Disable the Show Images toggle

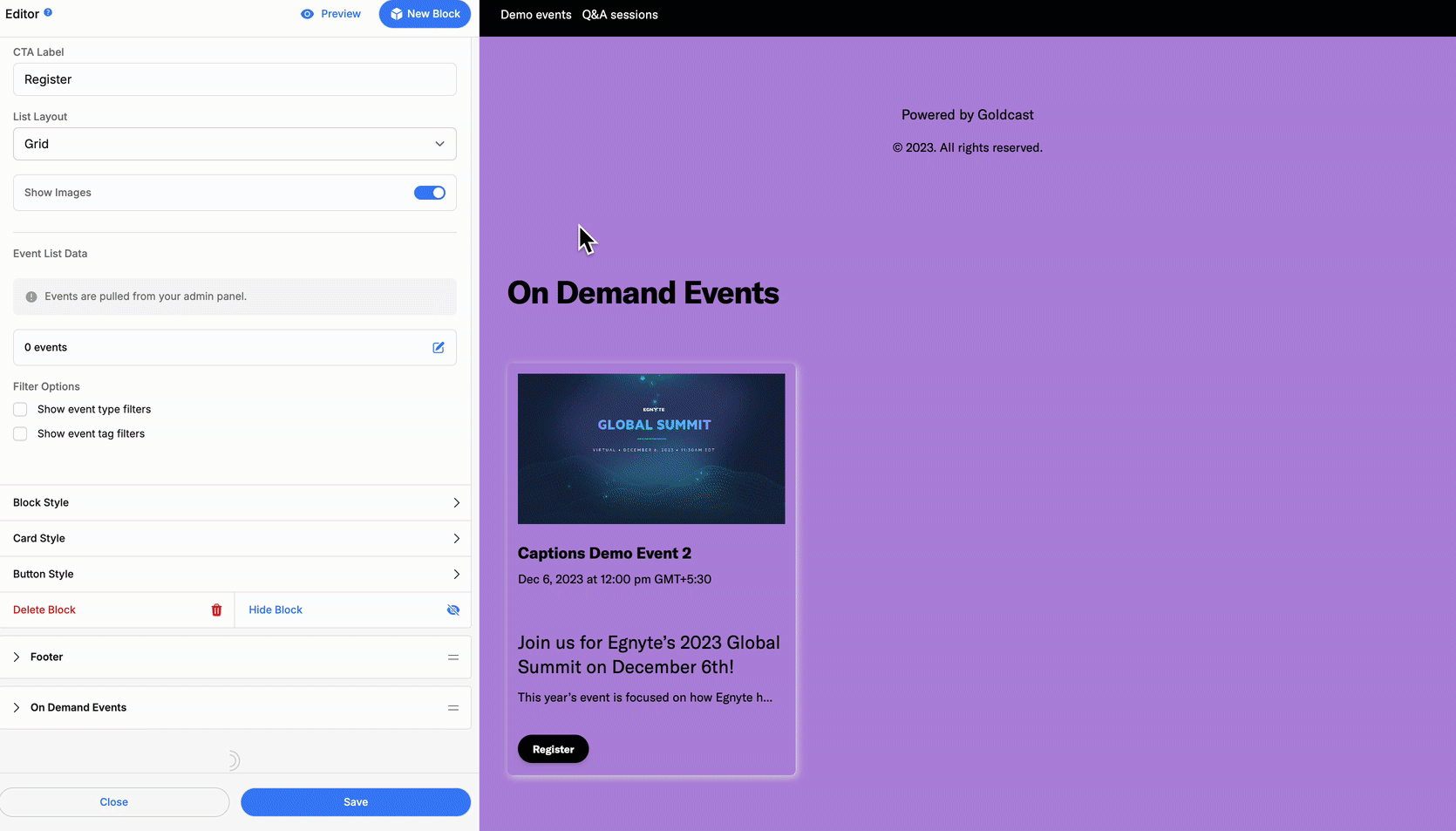pos(430,193)
